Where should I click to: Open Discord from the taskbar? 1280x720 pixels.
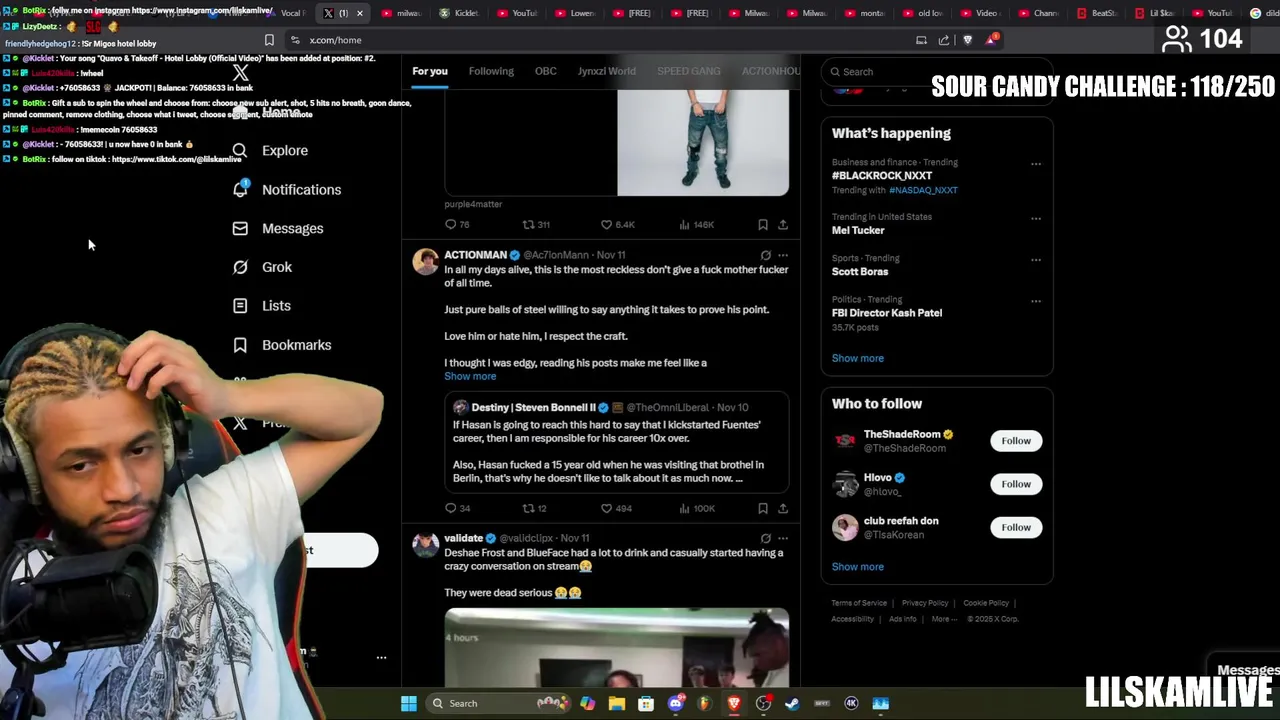pos(676,703)
